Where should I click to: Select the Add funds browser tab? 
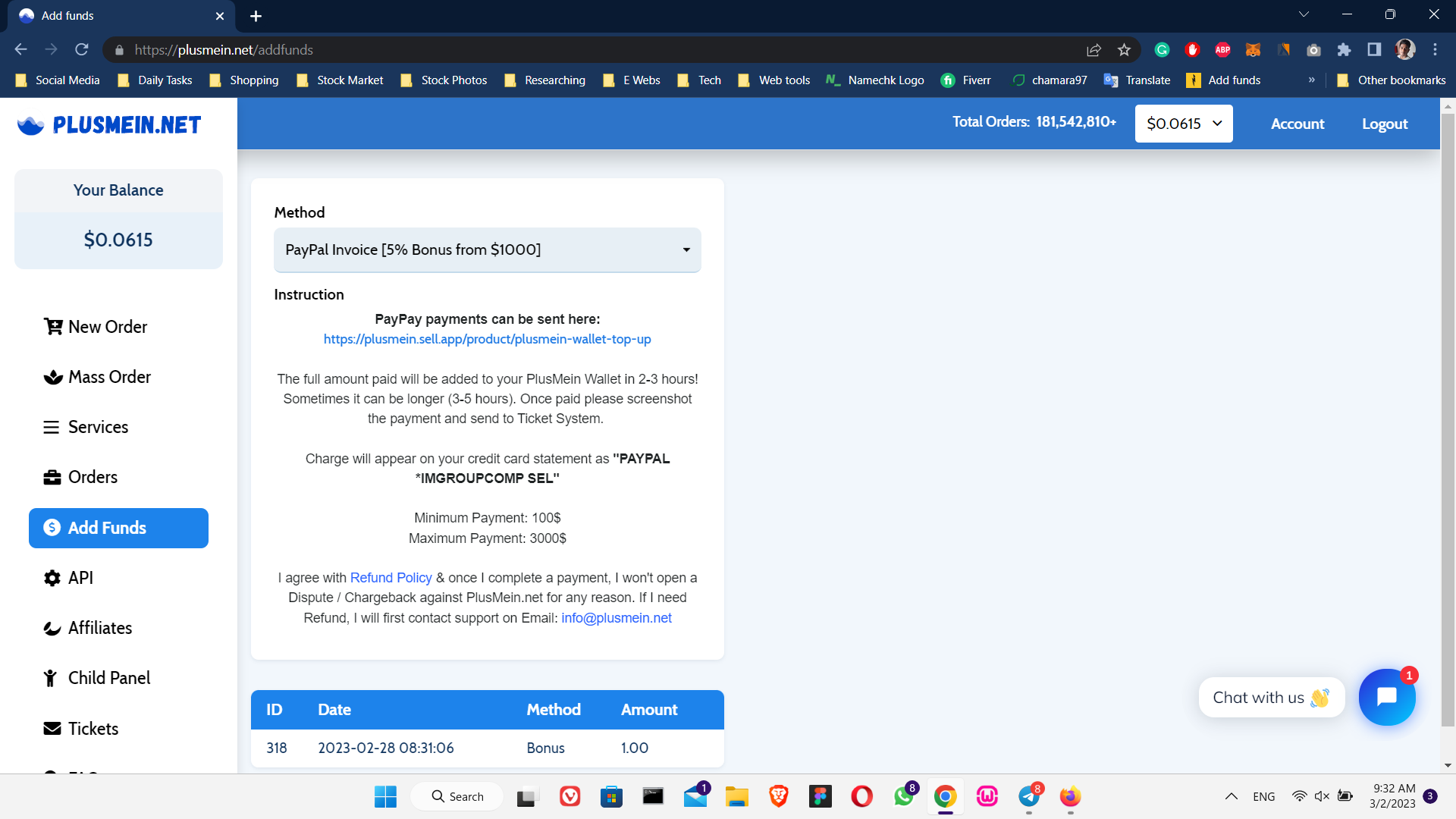click(x=121, y=16)
